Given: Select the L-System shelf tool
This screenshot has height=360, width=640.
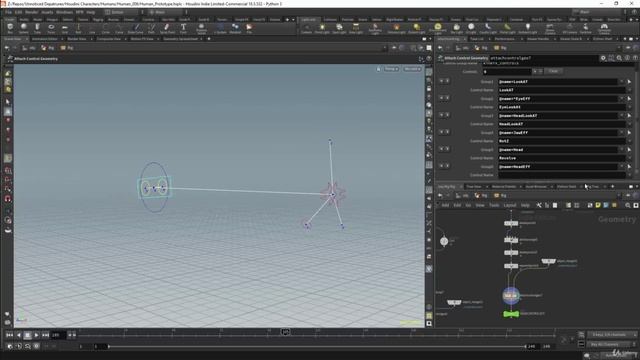Looking at the screenshot, I should coord(220,28).
